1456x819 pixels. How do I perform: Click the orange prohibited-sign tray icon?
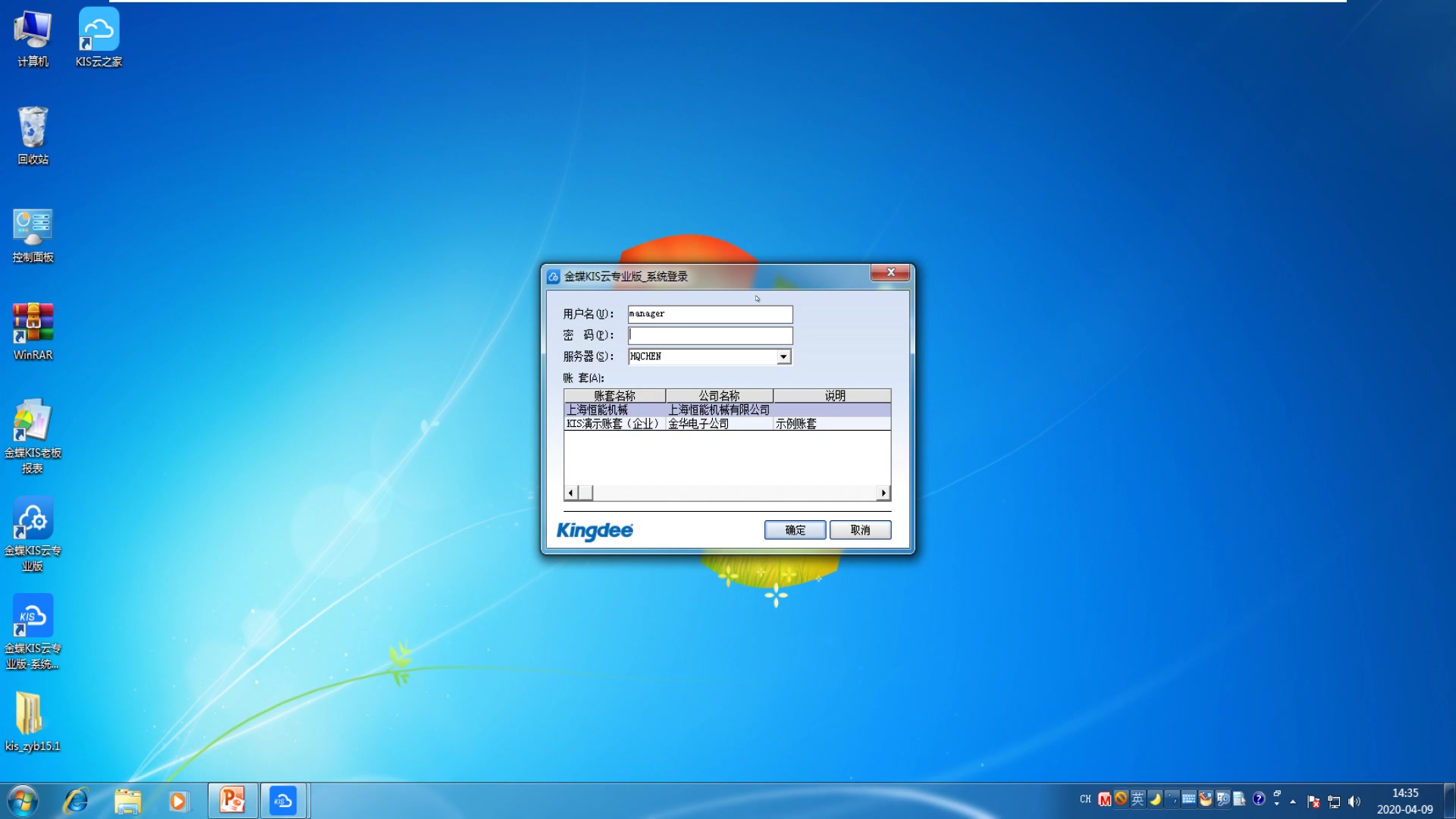point(1121,799)
